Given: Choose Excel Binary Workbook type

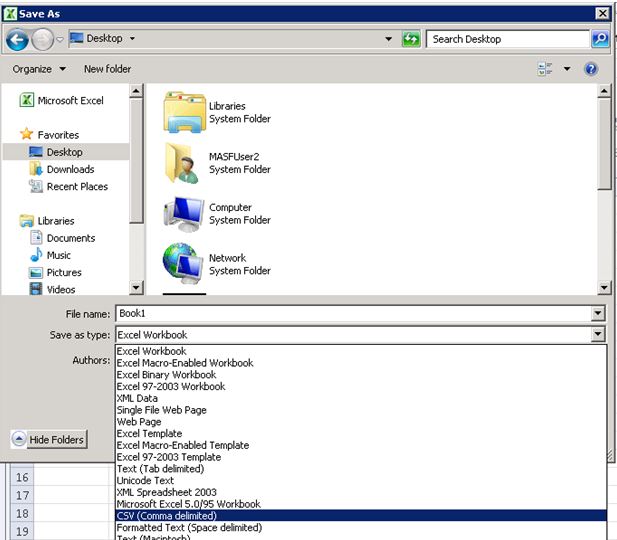Looking at the screenshot, I should coord(361,375).
